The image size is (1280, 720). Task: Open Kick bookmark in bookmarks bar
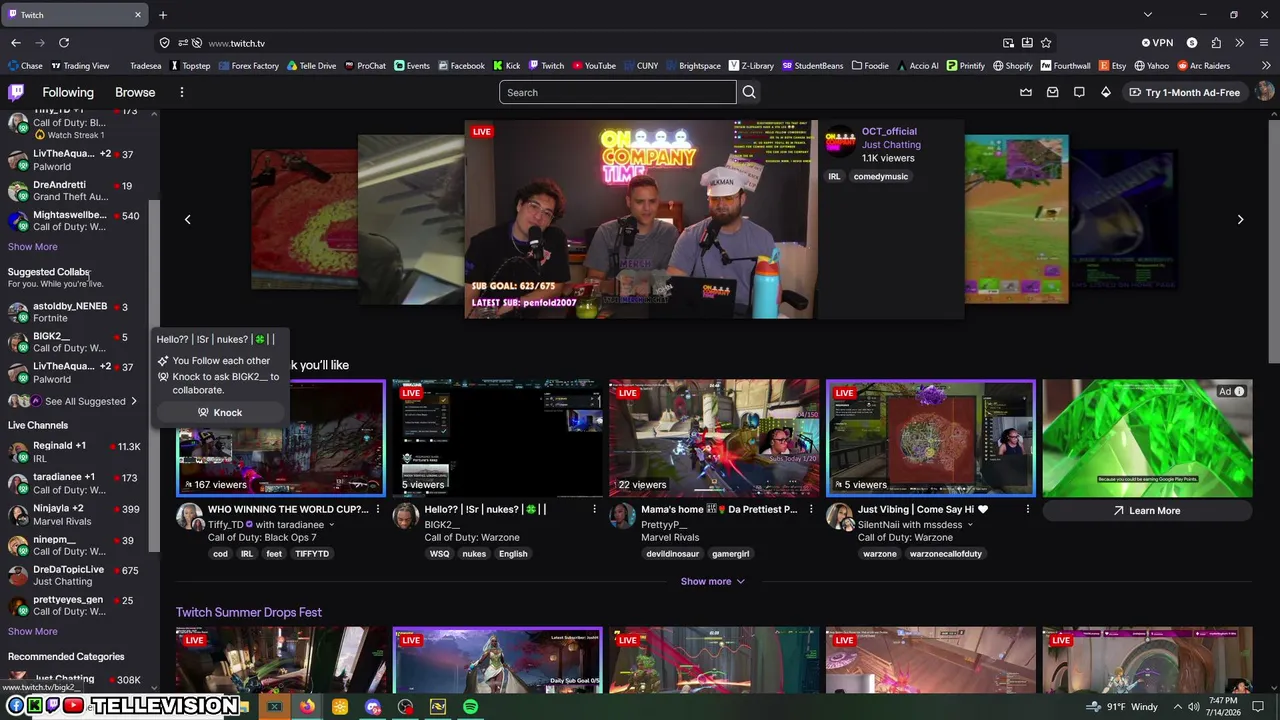click(506, 66)
